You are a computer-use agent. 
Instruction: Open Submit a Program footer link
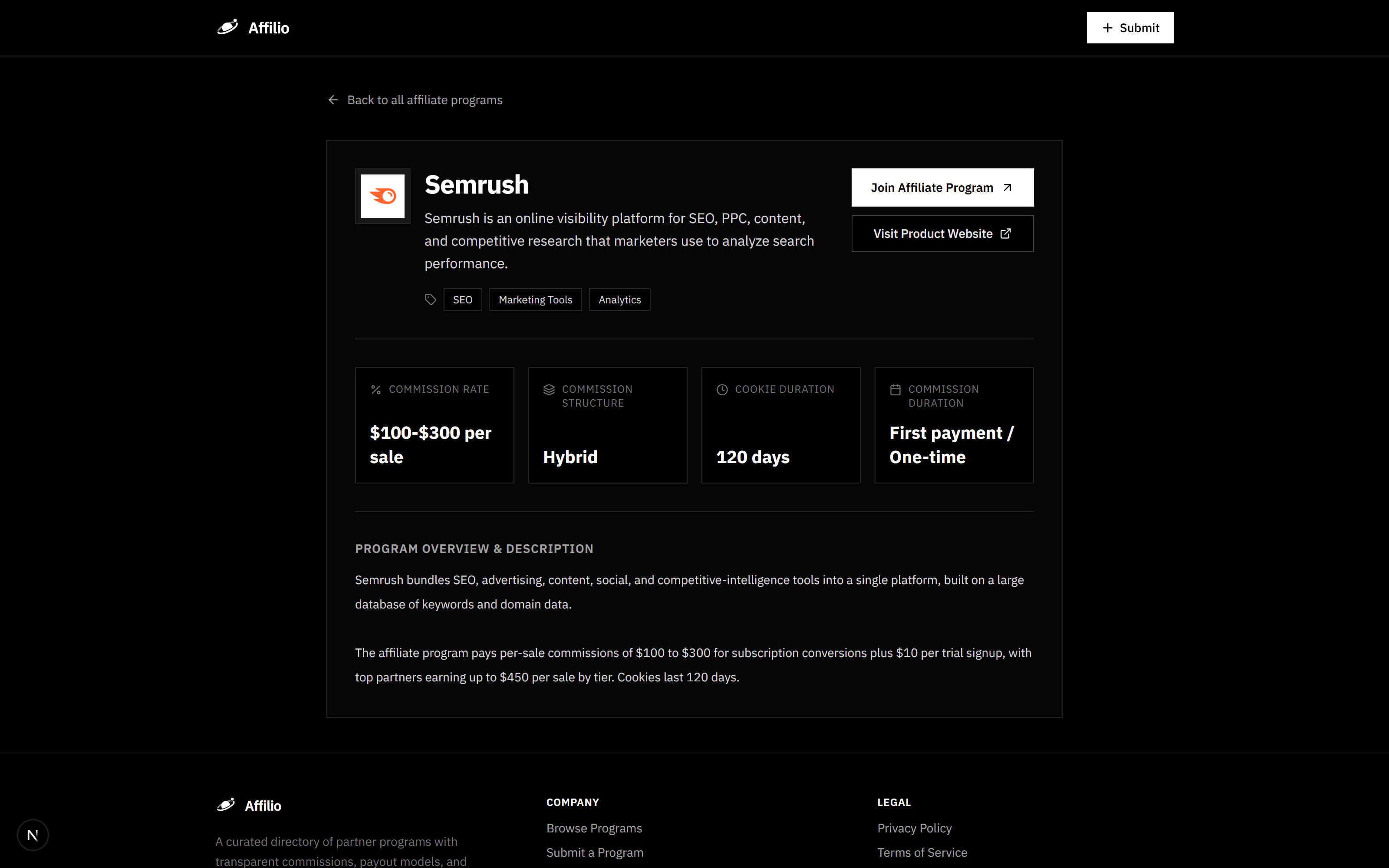(x=595, y=852)
